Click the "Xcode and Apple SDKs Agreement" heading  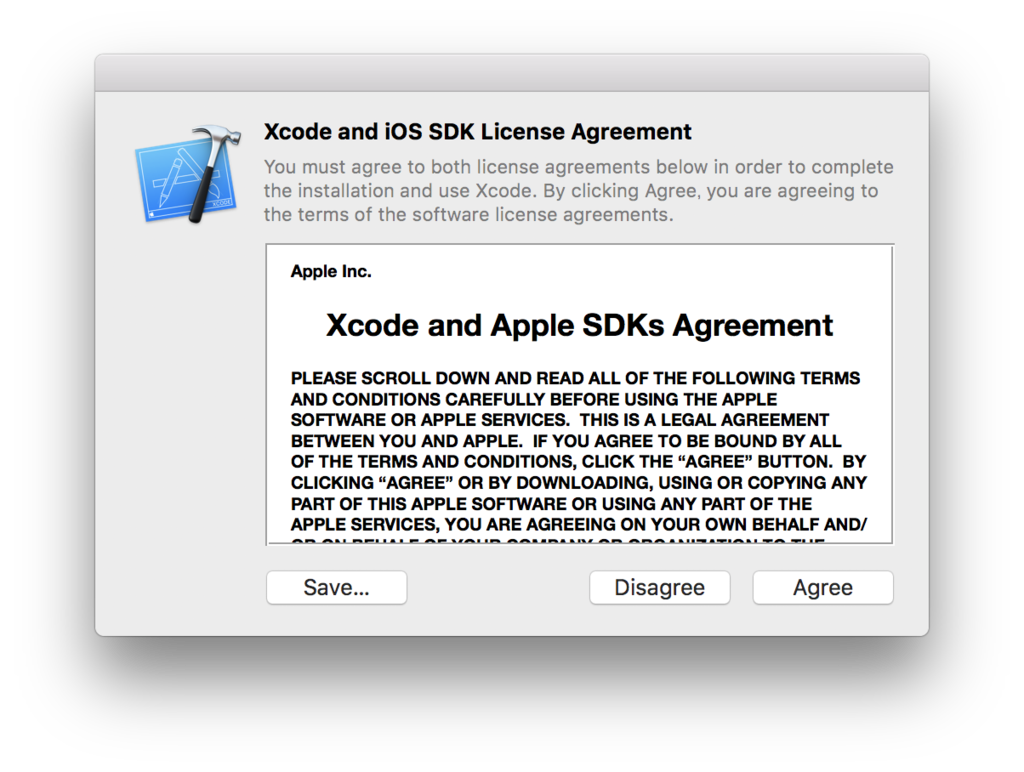point(579,325)
